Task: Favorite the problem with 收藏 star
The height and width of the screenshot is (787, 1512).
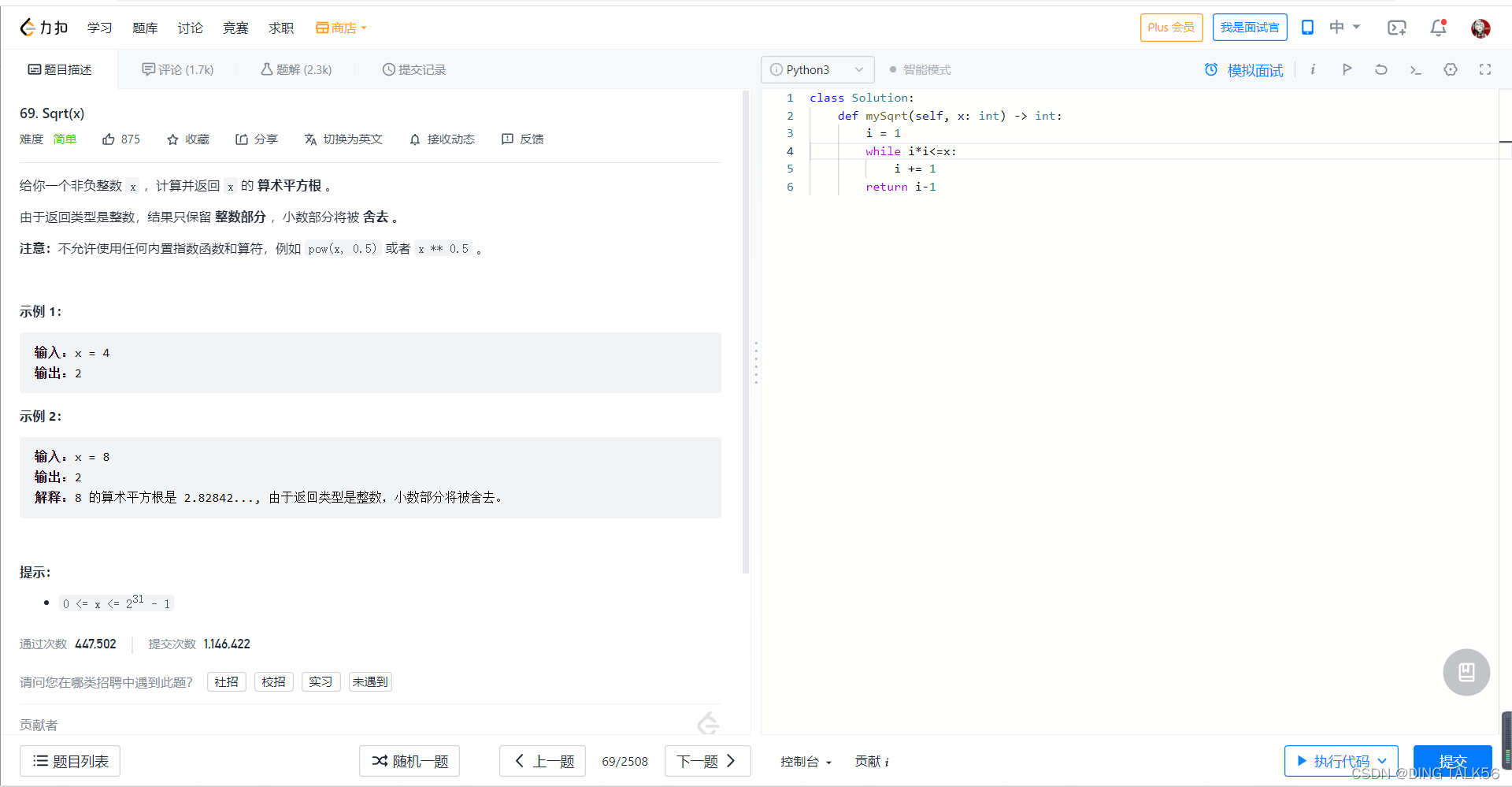Action: tap(188, 139)
